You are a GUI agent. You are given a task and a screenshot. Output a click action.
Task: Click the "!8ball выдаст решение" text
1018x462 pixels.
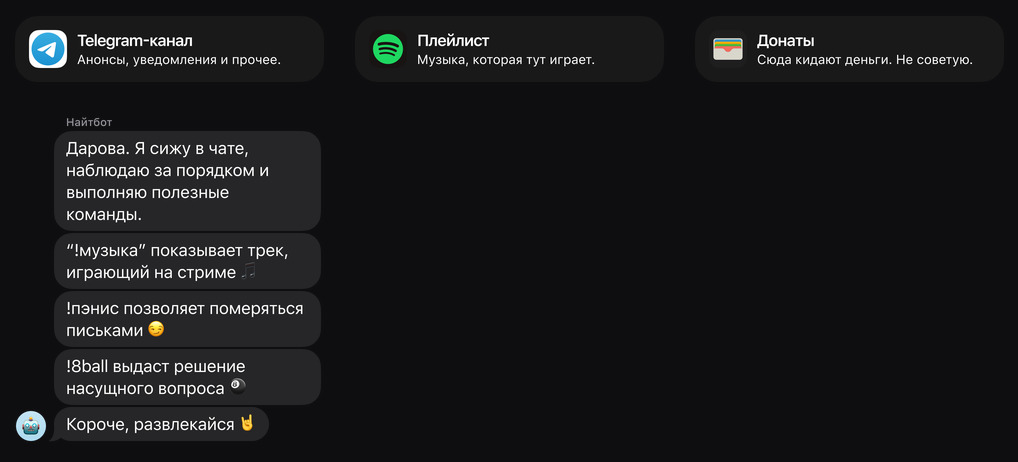(155, 367)
